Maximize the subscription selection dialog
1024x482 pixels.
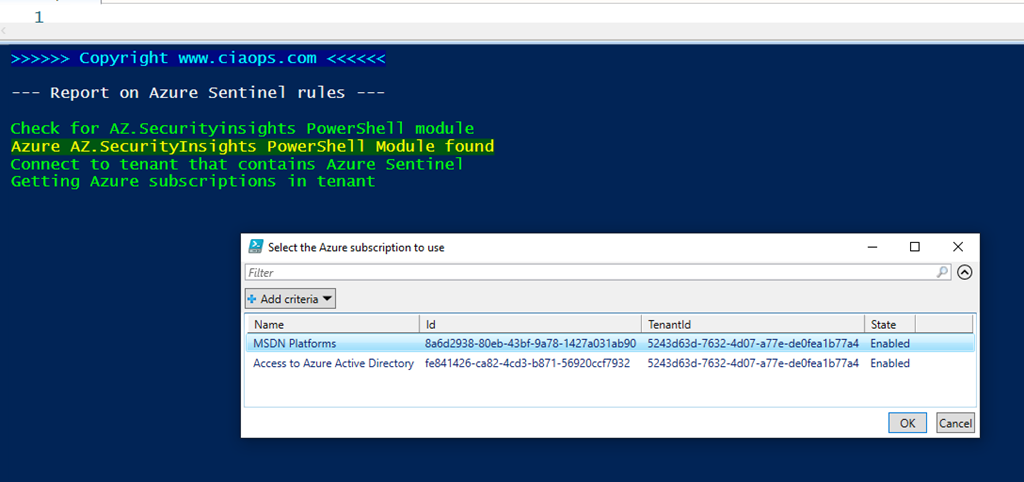(x=914, y=247)
